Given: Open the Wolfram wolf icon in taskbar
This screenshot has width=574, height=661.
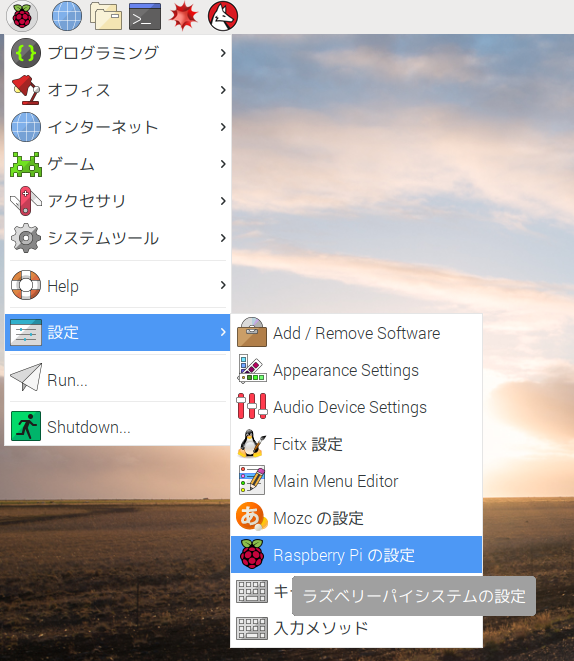Looking at the screenshot, I should 223,16.
